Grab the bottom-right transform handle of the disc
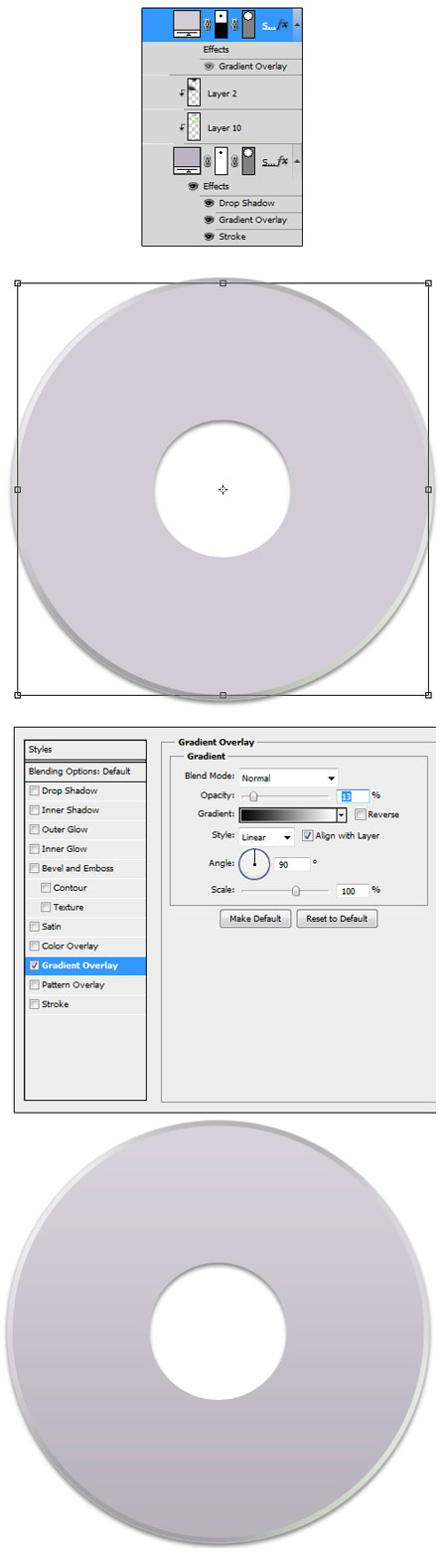 point(428,695)
